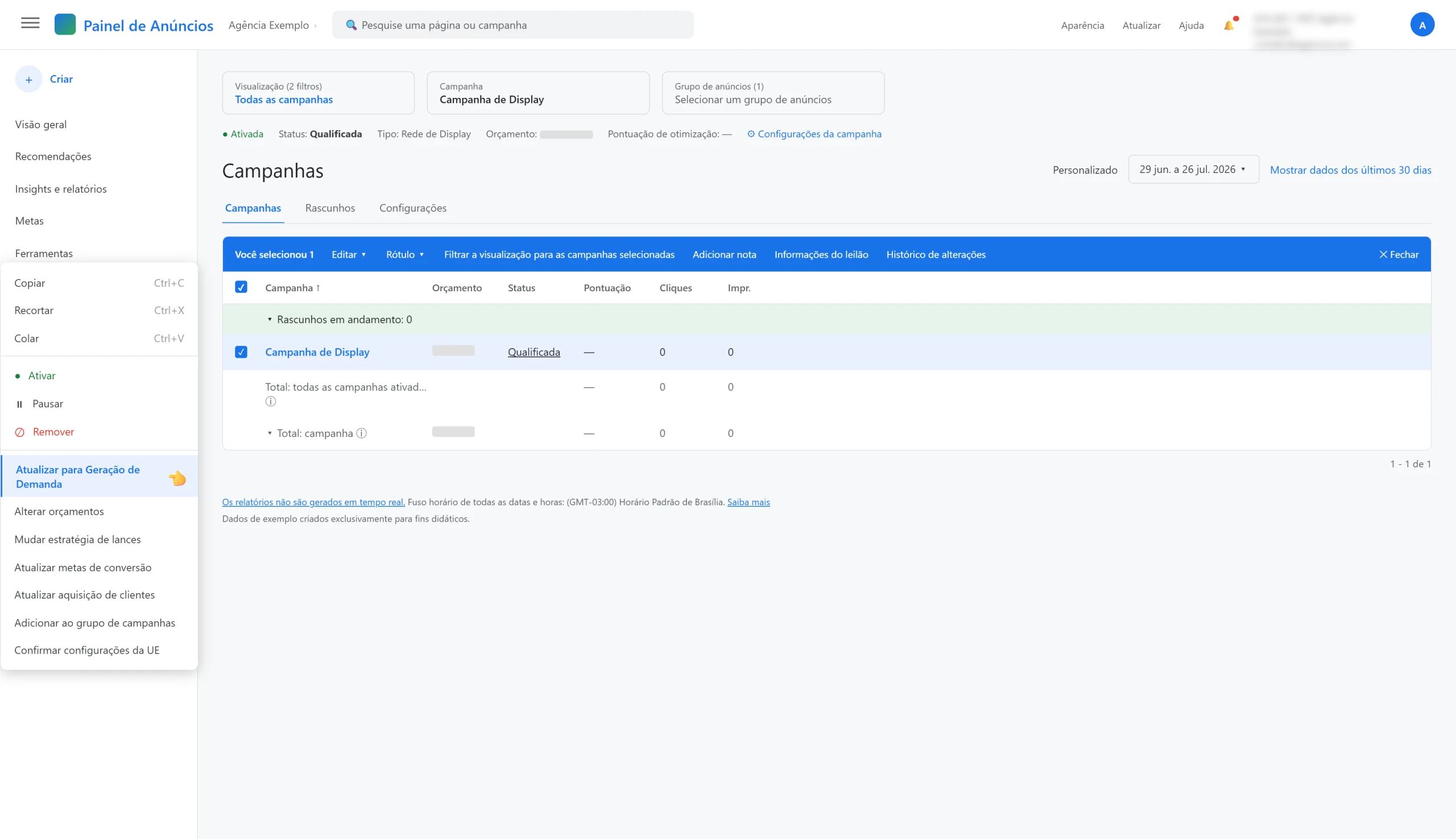Sort by the Cliques column header

(x=675, y=288)
